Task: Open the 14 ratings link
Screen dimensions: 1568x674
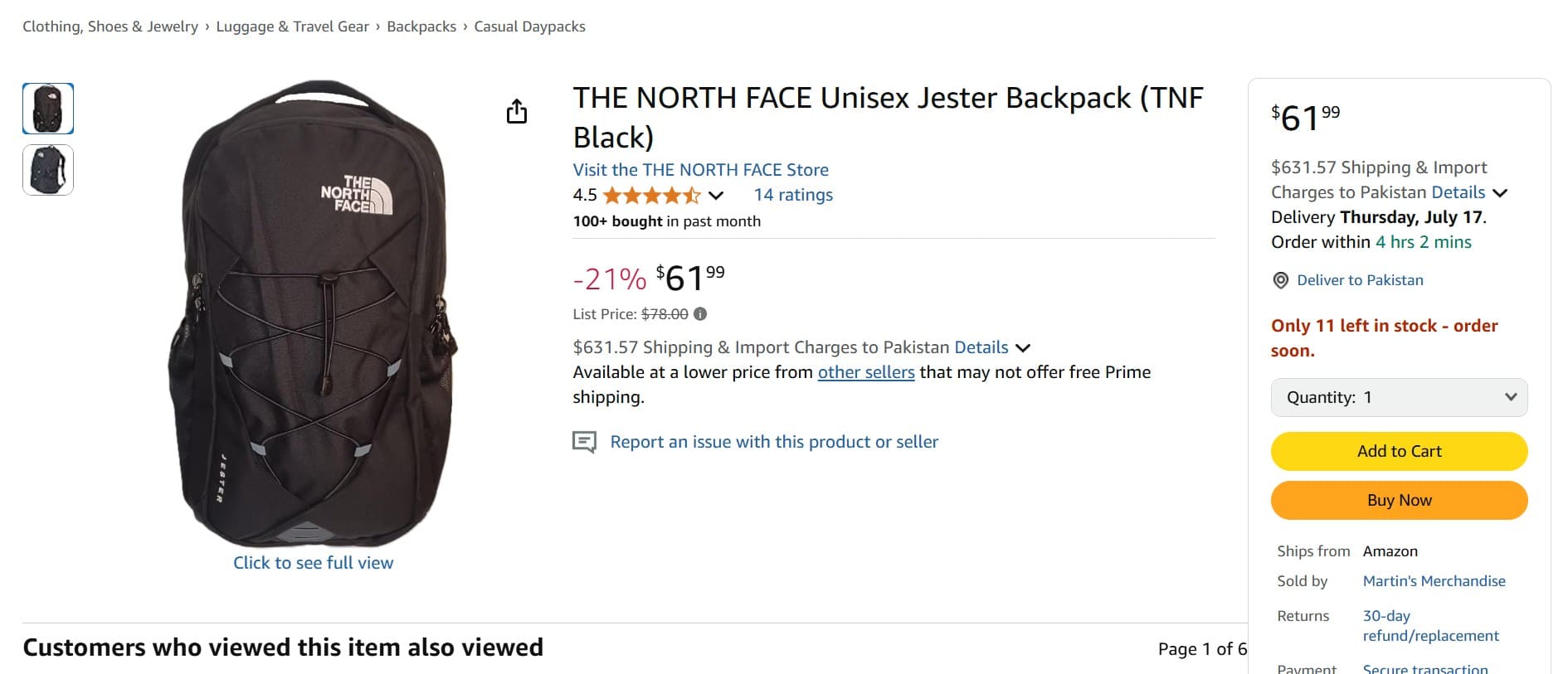Action: click(792, 195)
